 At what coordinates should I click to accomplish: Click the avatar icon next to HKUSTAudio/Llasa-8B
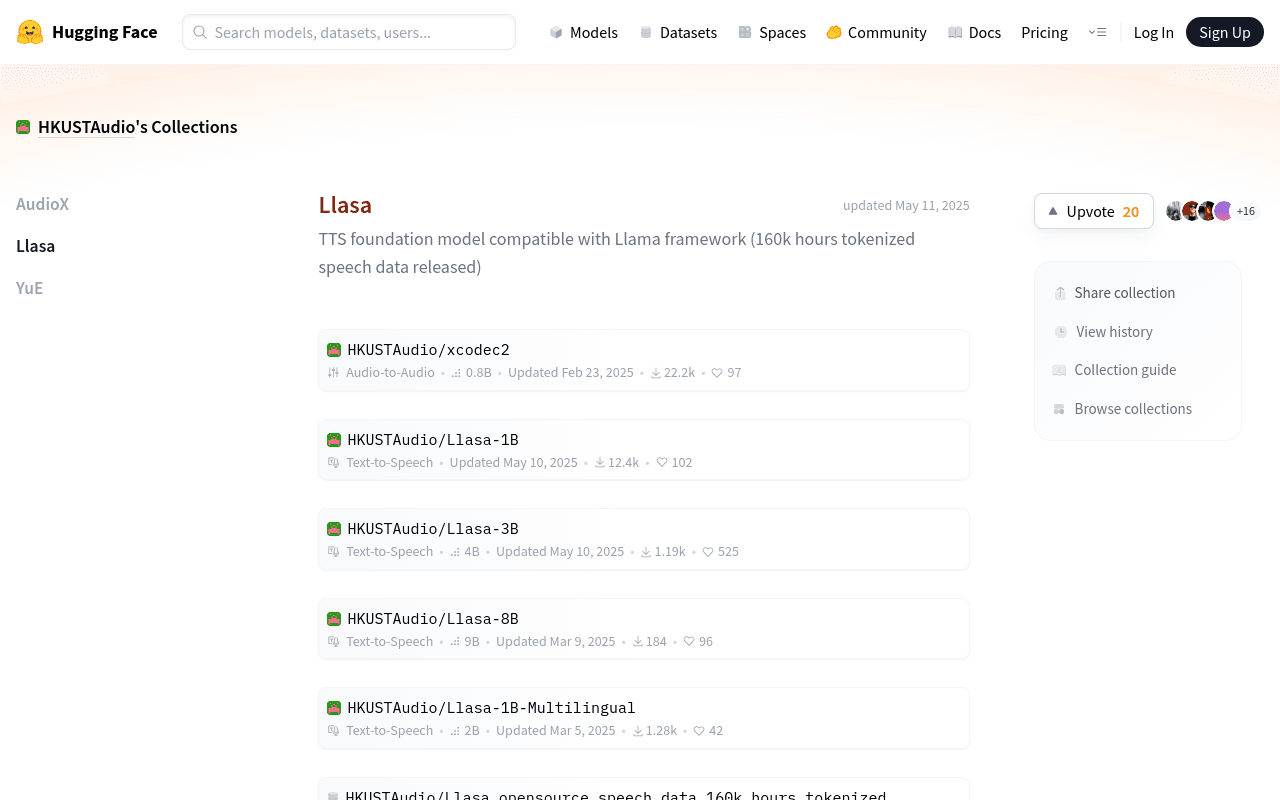tap(334, 619)
